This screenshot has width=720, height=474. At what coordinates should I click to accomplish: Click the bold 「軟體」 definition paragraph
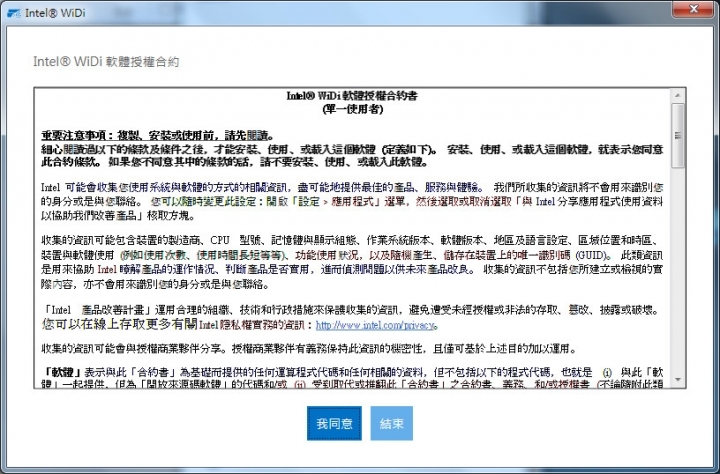(x=352, y=378)
